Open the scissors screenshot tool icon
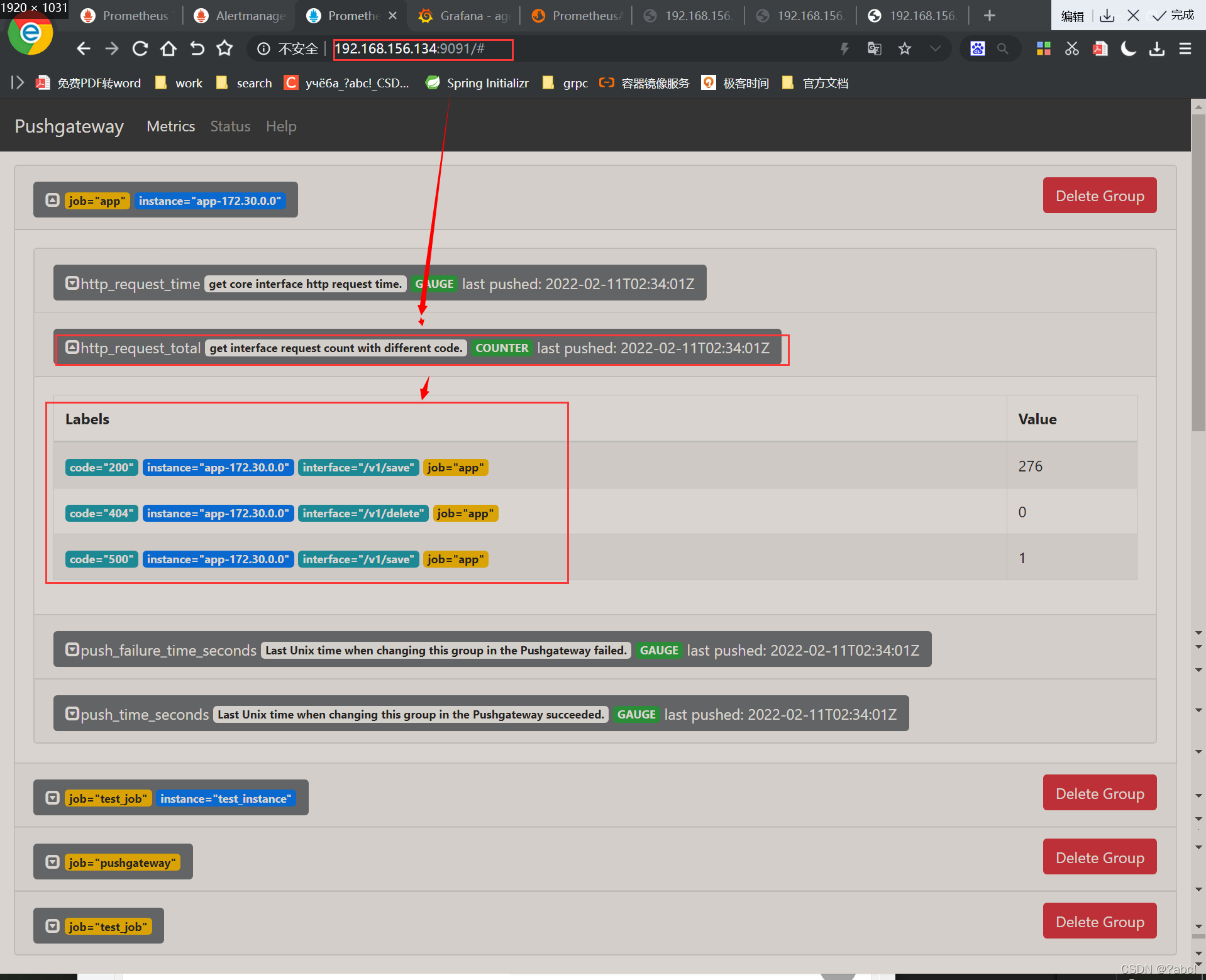This screenshot has width=1206, height=980. [x=1071, y=49]
